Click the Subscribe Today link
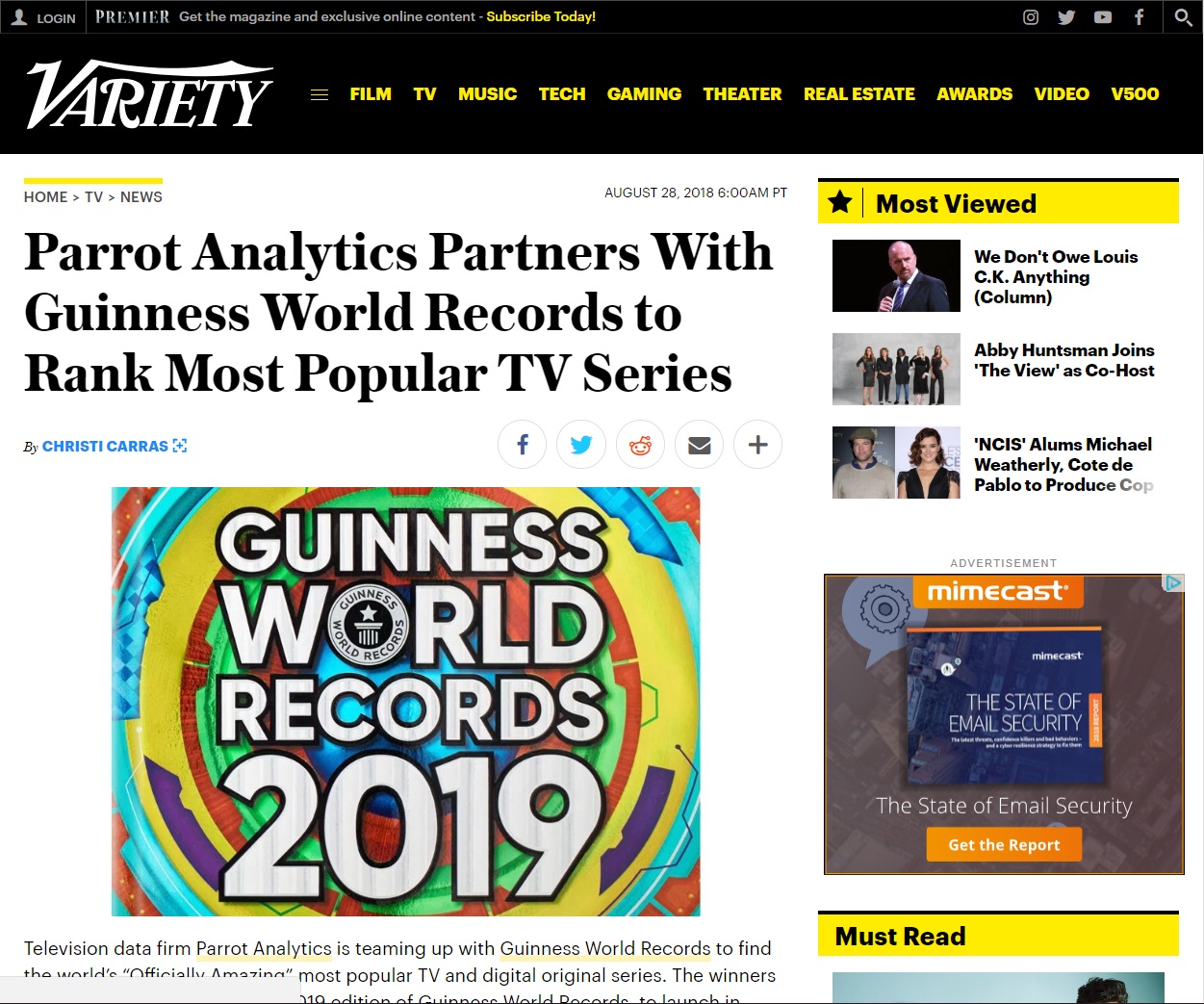Viewport: 1204px width, 1004px height. click(x=540, y=16)
